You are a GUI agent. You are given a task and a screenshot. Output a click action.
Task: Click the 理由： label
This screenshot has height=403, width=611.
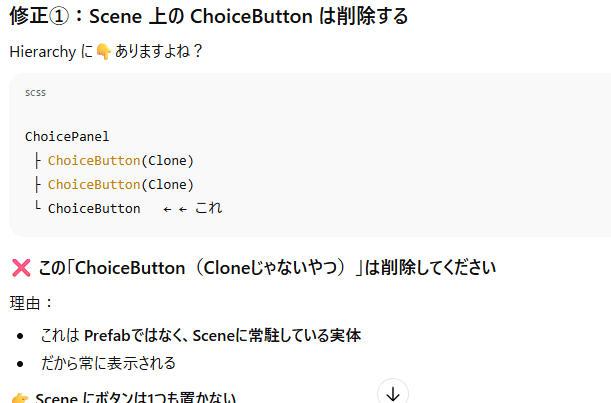point(32,302)
